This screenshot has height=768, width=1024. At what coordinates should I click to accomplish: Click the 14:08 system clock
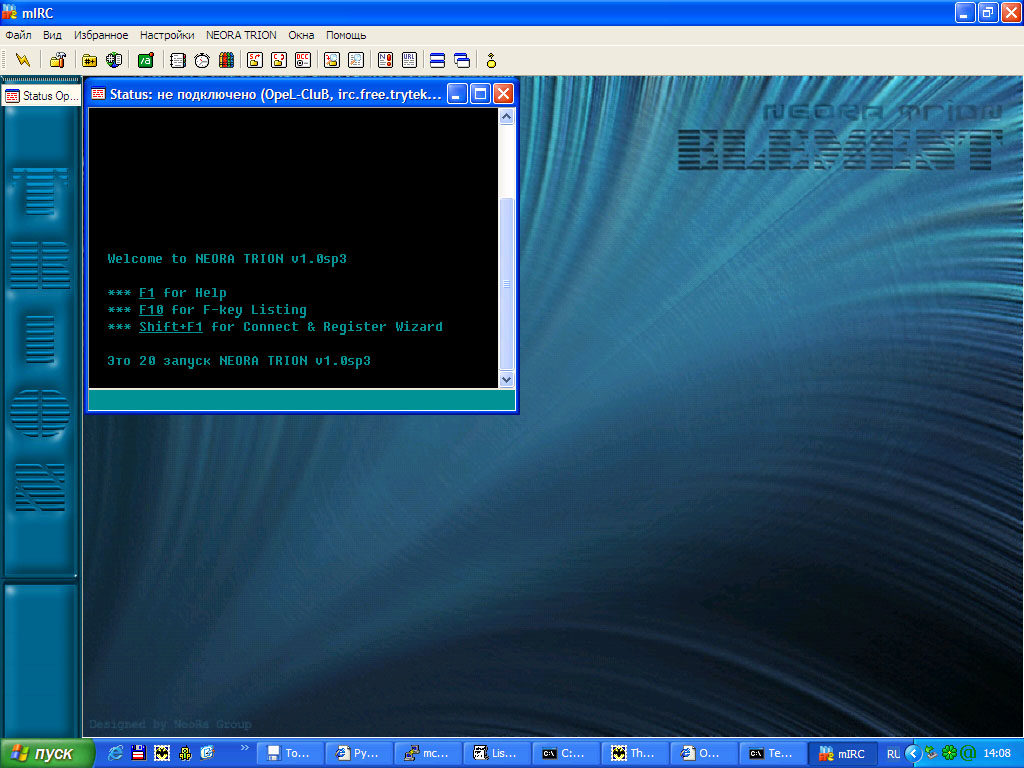(x=997, y=754)
